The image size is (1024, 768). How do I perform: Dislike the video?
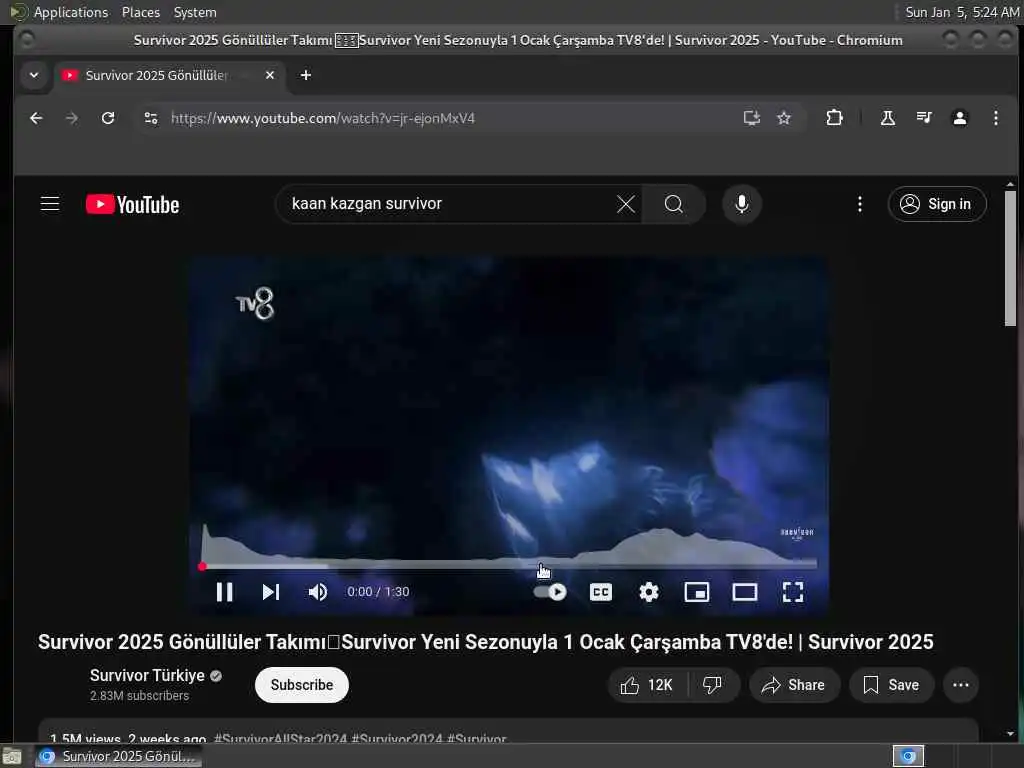712,684
